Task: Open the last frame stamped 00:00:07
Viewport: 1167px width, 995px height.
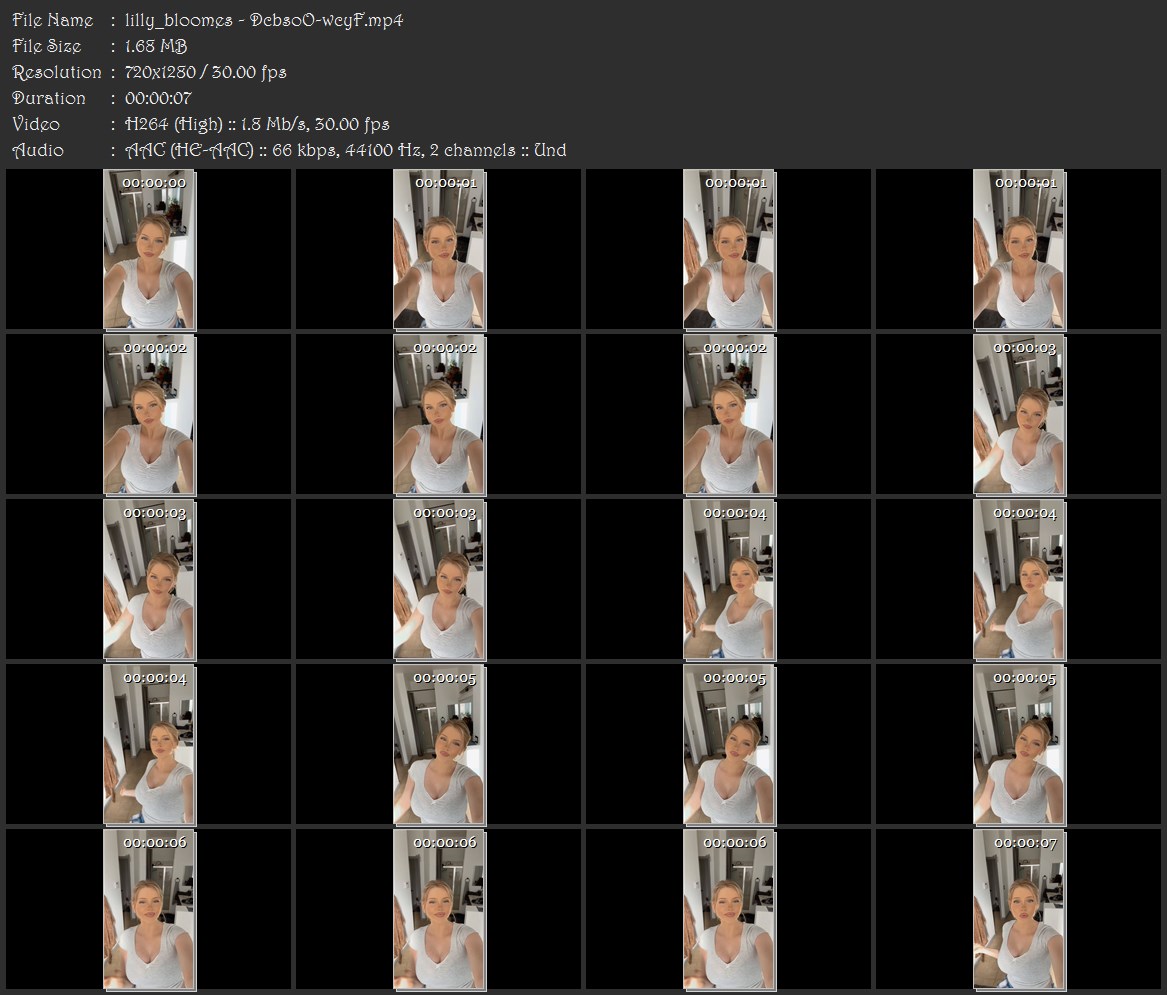Action: 1020,909
